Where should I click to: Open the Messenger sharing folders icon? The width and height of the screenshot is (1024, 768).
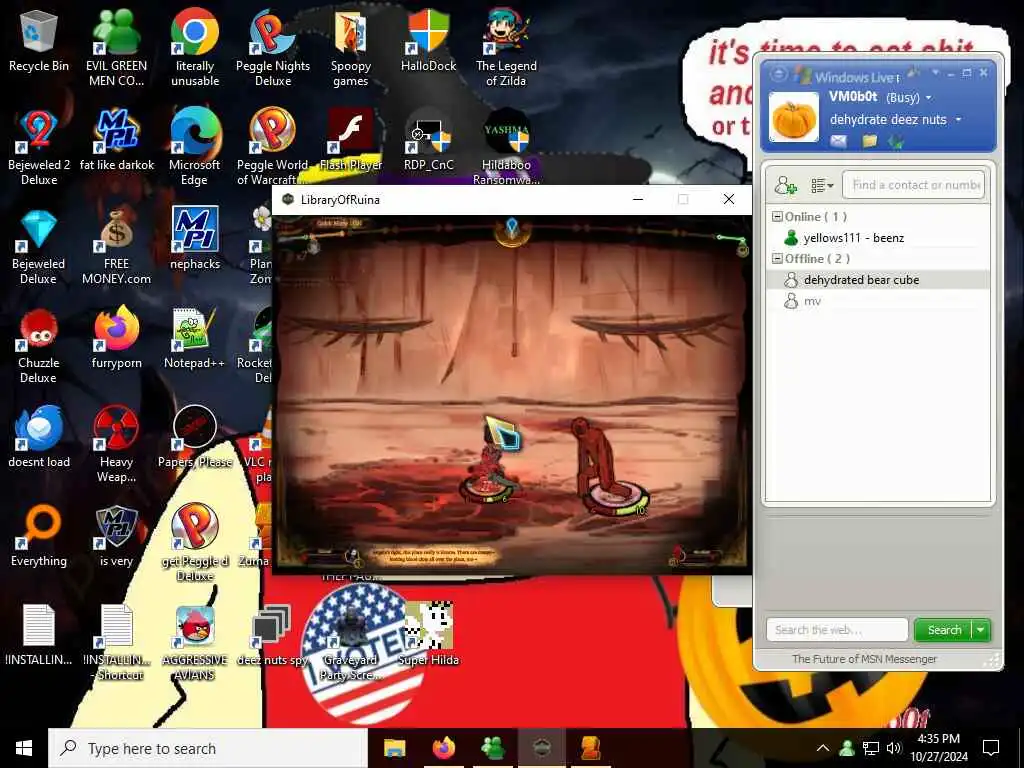869,140
